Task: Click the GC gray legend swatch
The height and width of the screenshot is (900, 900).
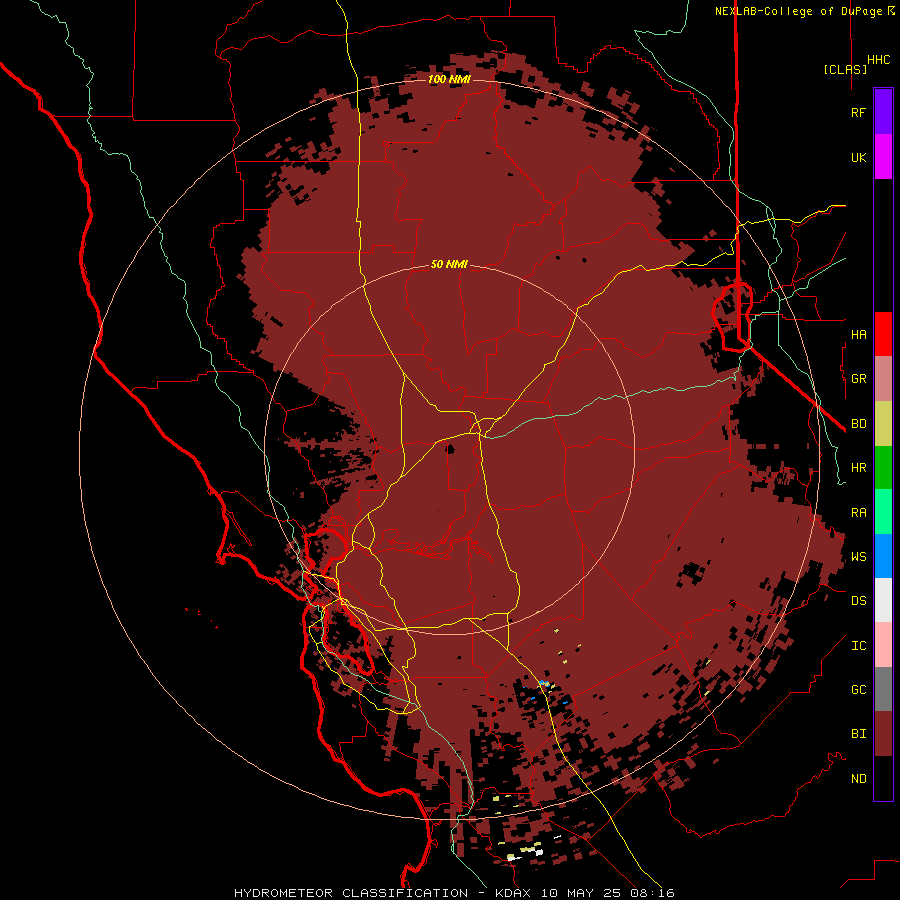Action: pos(883,689)
